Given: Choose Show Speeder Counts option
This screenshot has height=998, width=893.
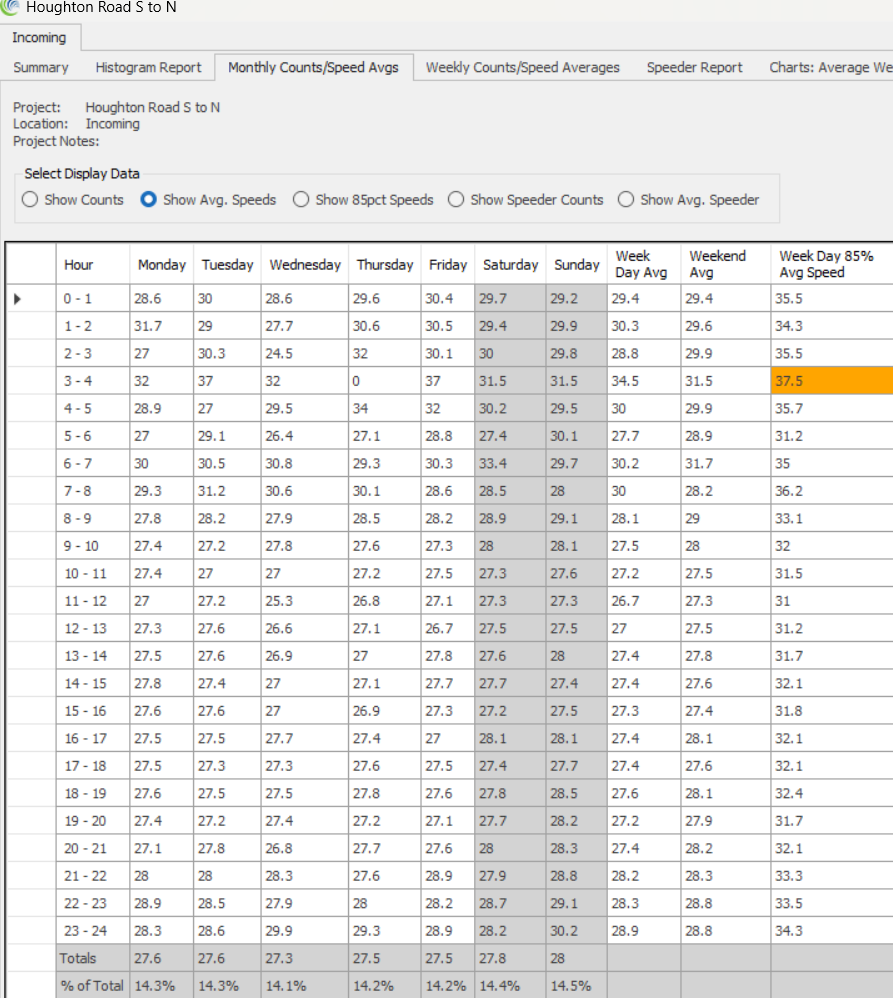Looking at the screenshot, I should 456,200.
